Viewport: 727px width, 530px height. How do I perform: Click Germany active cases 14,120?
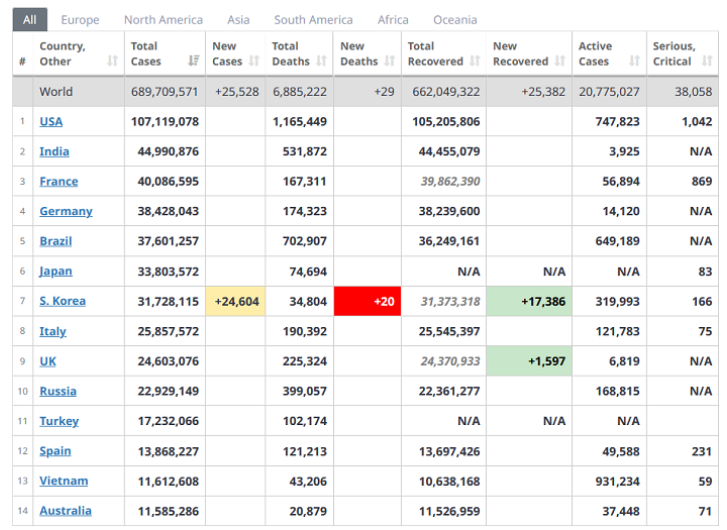621,211
